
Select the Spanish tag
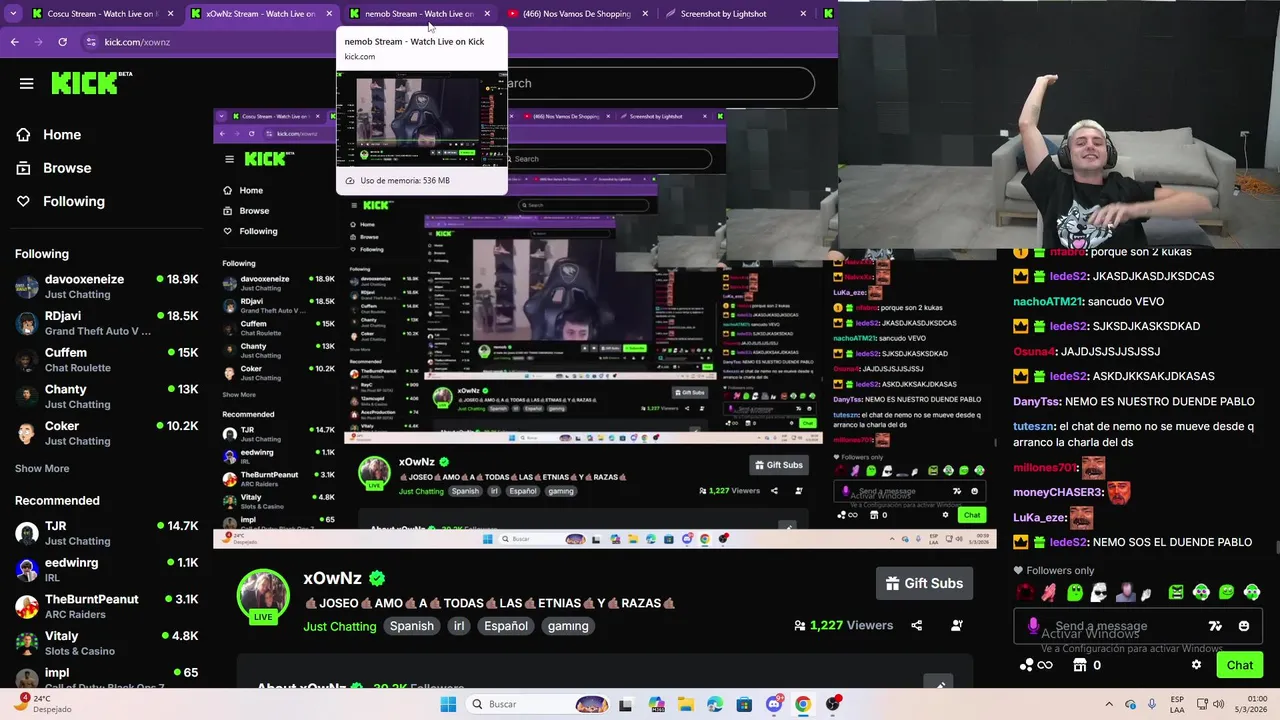point(412,626)
